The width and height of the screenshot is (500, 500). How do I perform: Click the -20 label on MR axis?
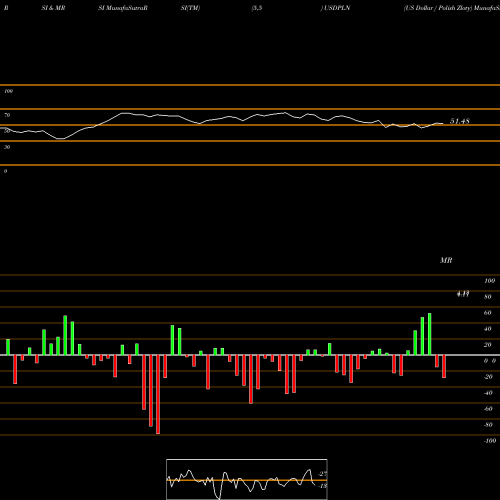pyautogui.click(x=488, y=377)
